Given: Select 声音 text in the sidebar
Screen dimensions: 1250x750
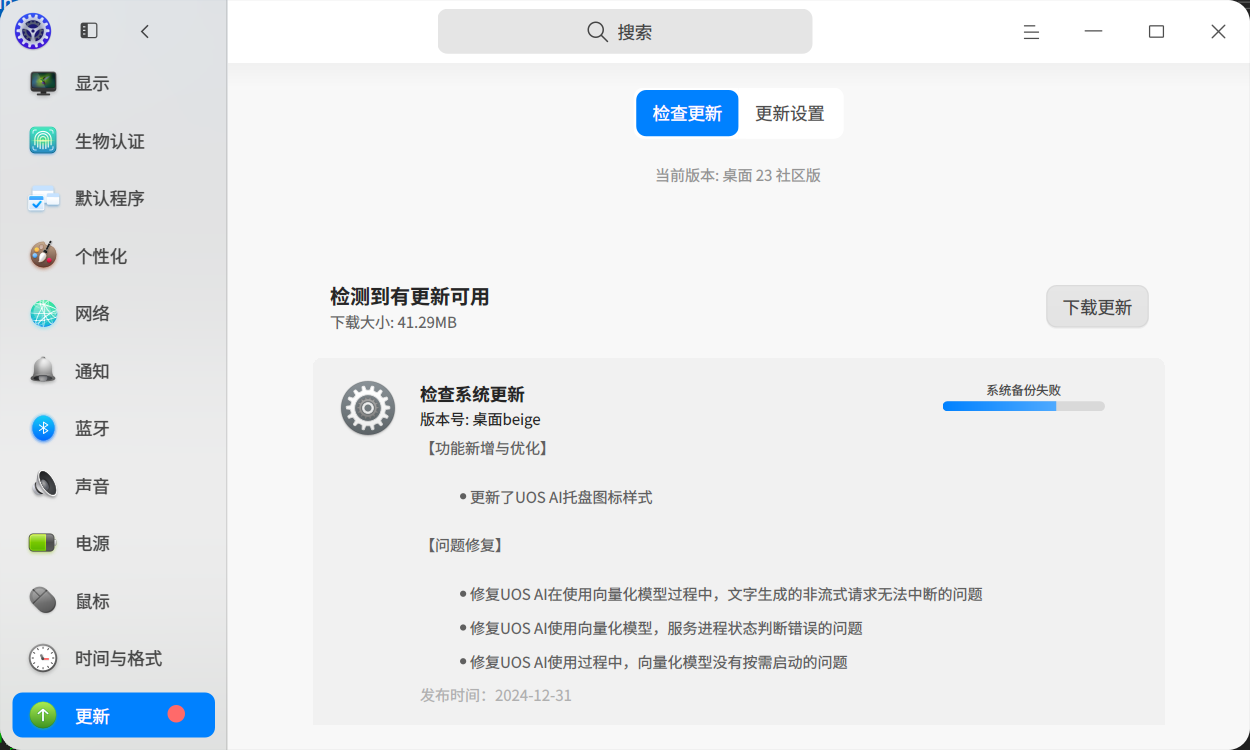Looking at the screenshot, I should pos(92,486).
